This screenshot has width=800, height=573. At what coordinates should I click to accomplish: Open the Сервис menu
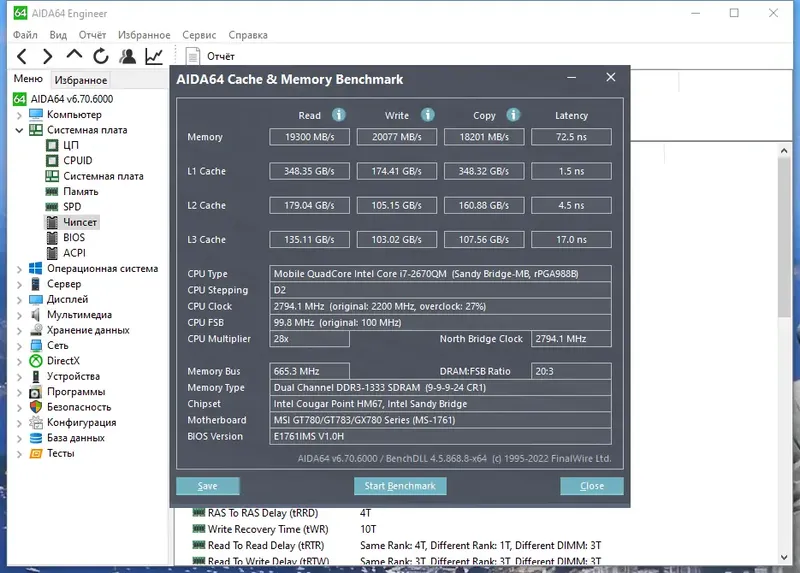coord(199,35)
